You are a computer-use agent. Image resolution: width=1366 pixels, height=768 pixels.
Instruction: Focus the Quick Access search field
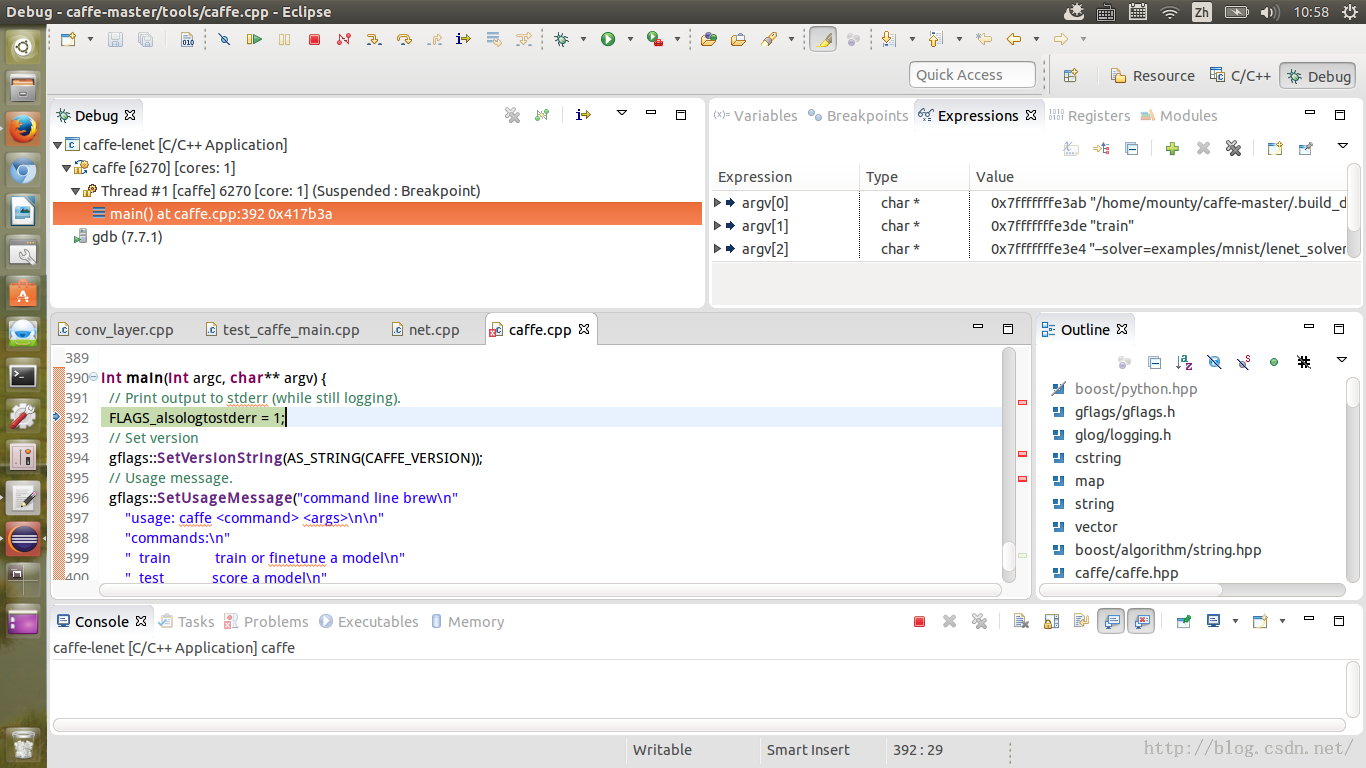[x=972, y=75]
